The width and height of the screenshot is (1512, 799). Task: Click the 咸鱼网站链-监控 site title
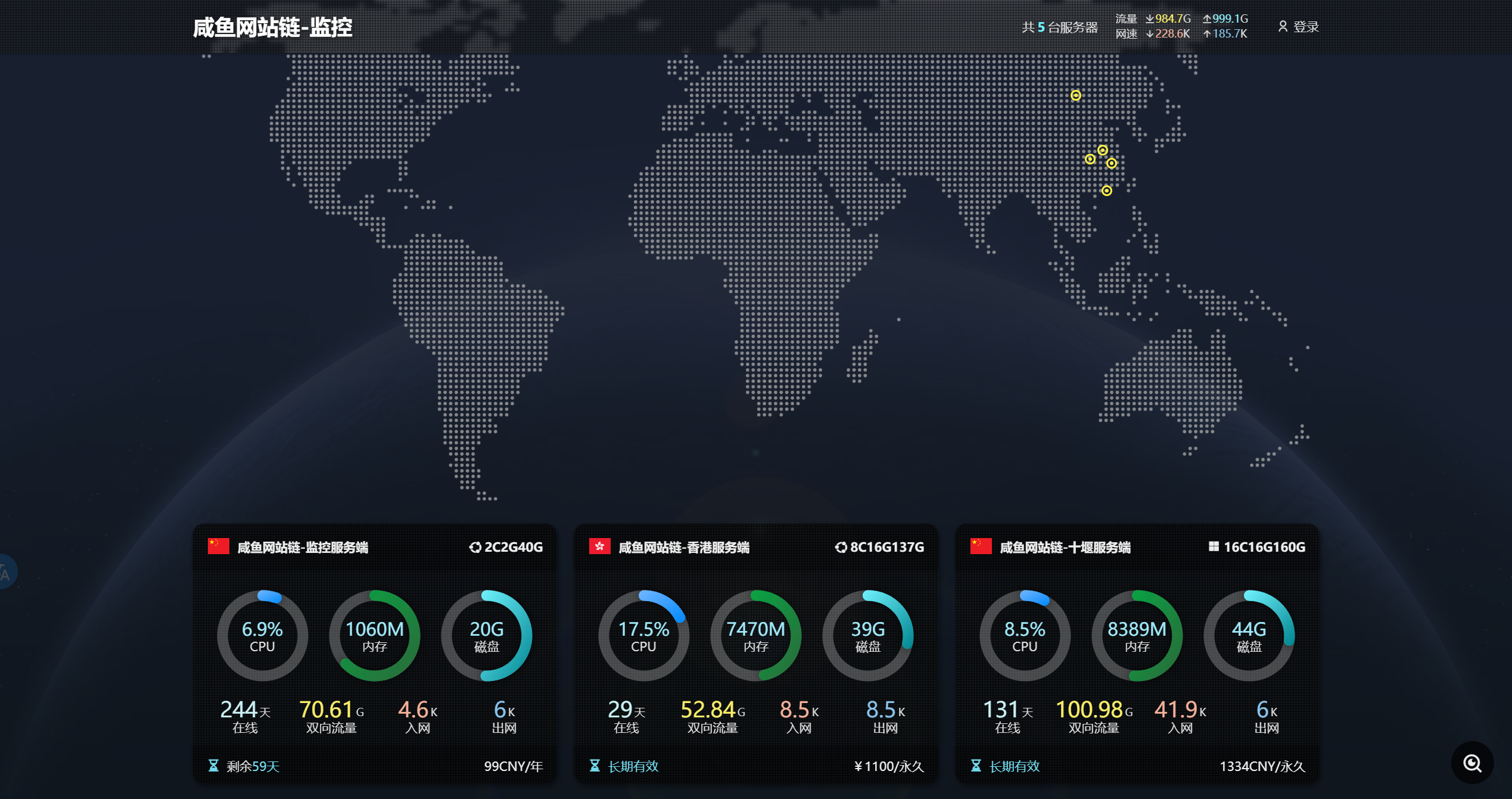pyautogui.click(x=272, y=27)
